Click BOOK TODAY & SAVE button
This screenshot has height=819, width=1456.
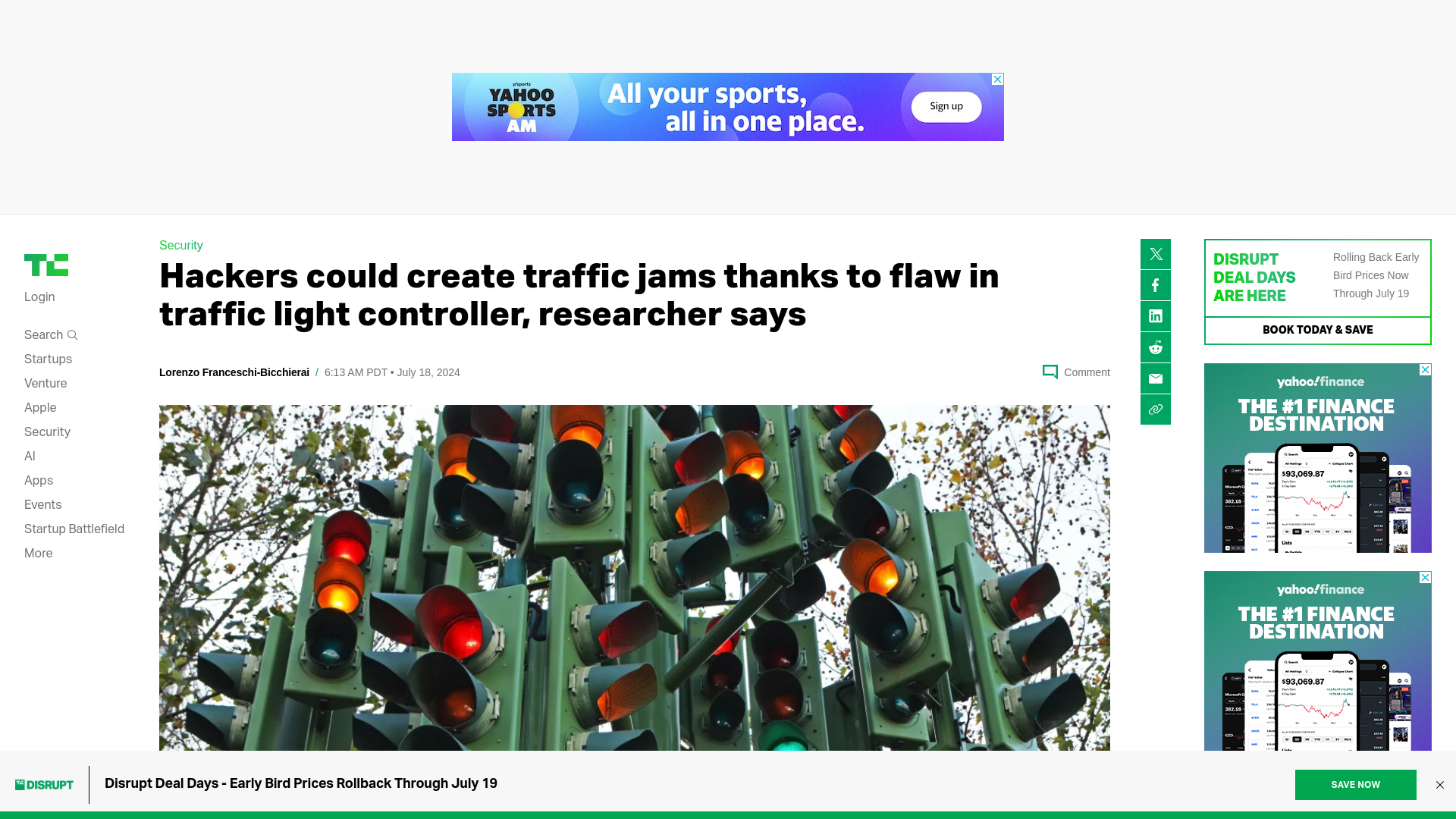(1317, 330)
